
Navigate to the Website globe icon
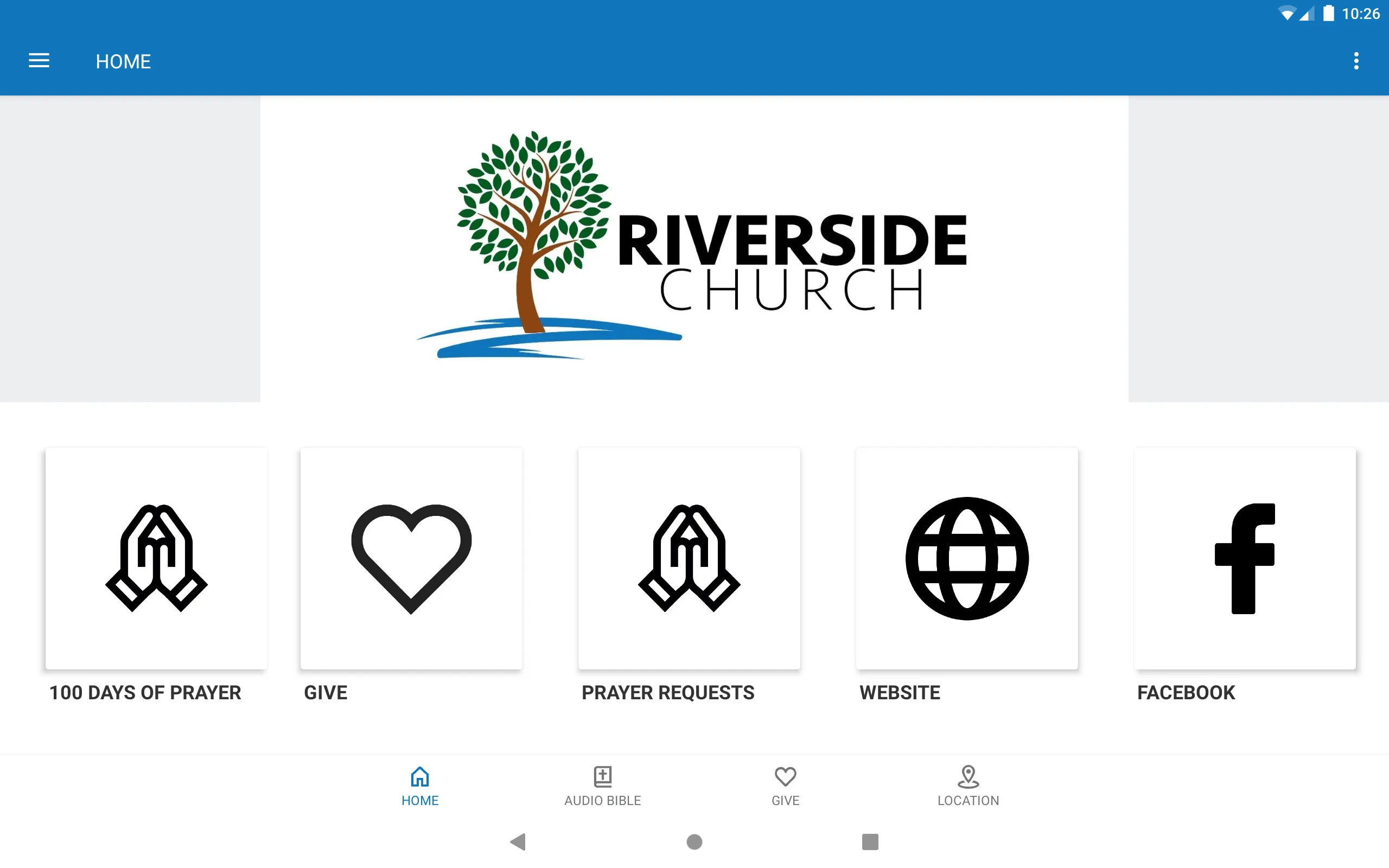tap(967, 558)
